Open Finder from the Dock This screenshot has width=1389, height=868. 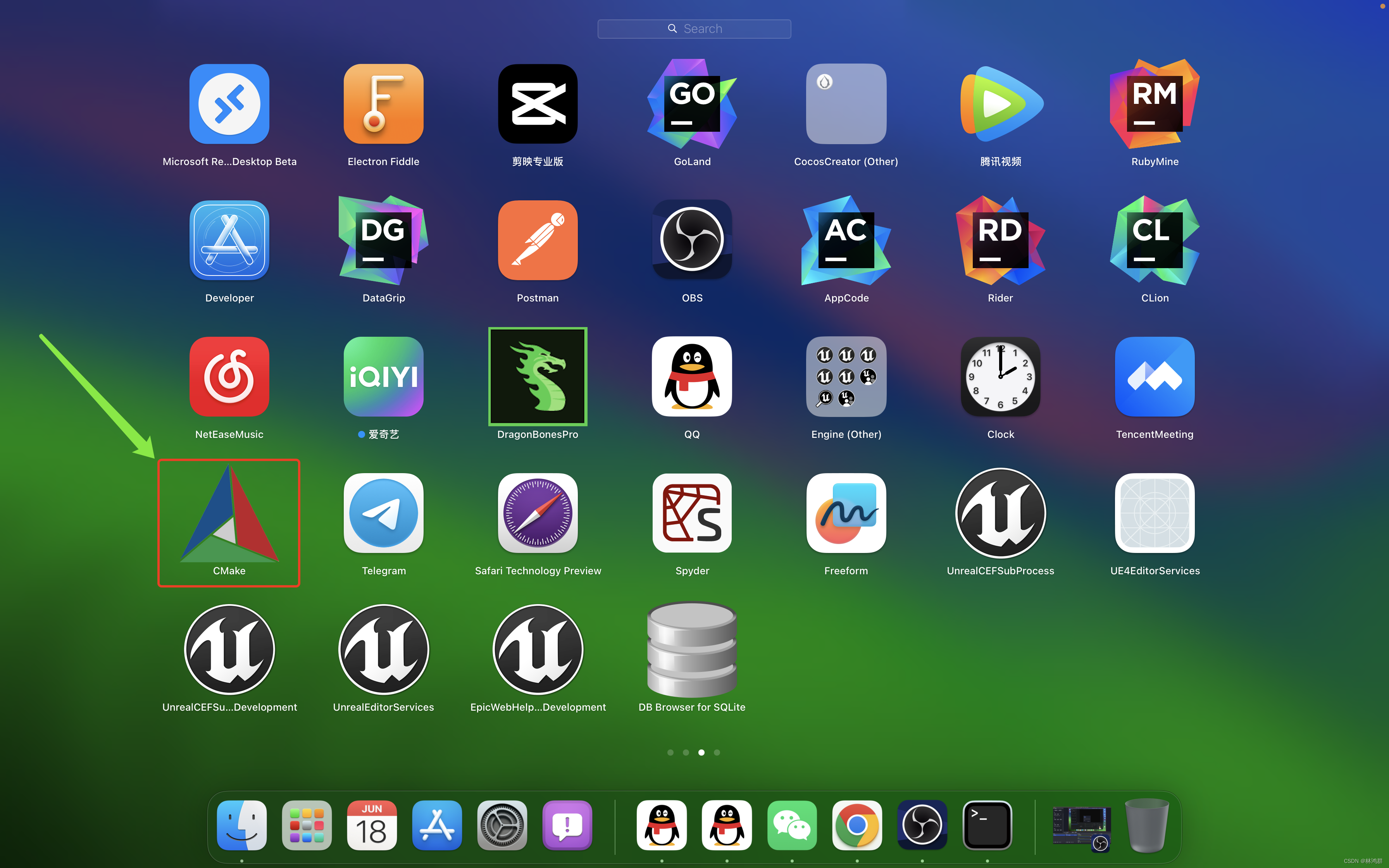241,825
